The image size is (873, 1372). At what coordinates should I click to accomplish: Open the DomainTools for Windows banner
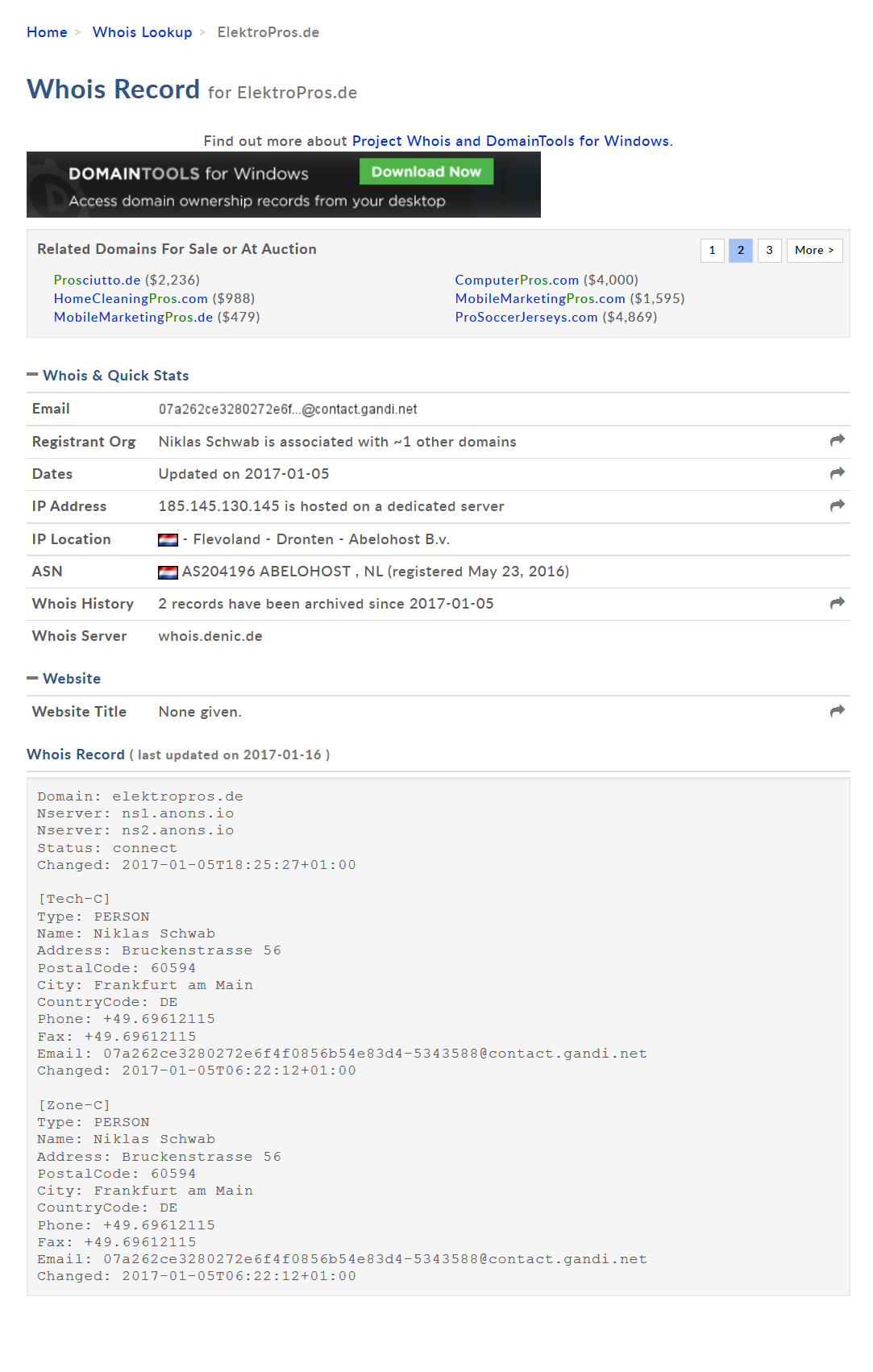tap(284, 185)
